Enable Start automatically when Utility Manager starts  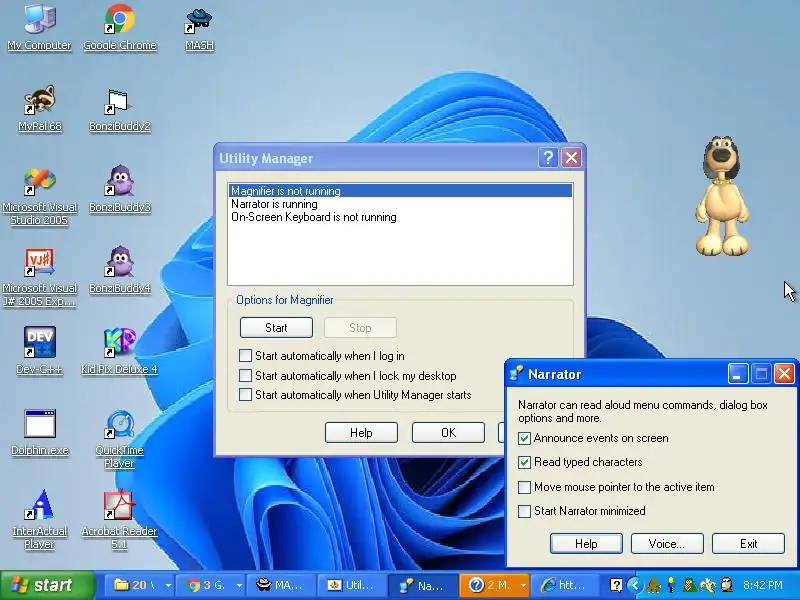[x=245, y=394]
